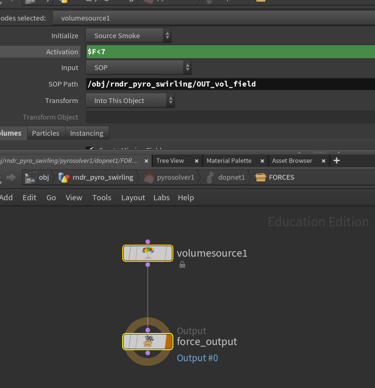Viewport: 375px width, 388px height.
Task: Open dopnet1 in the network path
Action: point(225,178)
